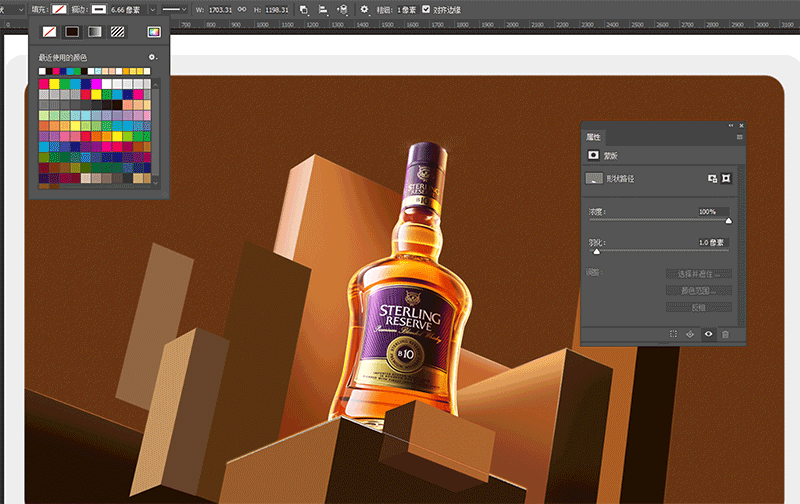Close the properties panel
This screenshot has height=504, width=800.
[741, 125]
